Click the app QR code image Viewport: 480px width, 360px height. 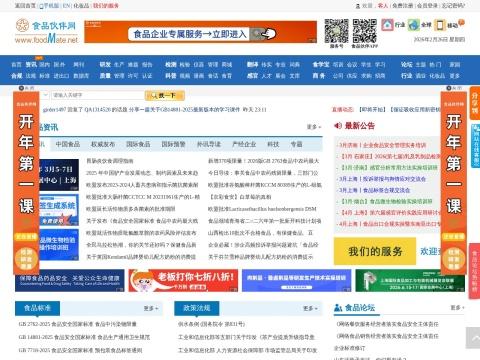(365, 31)
